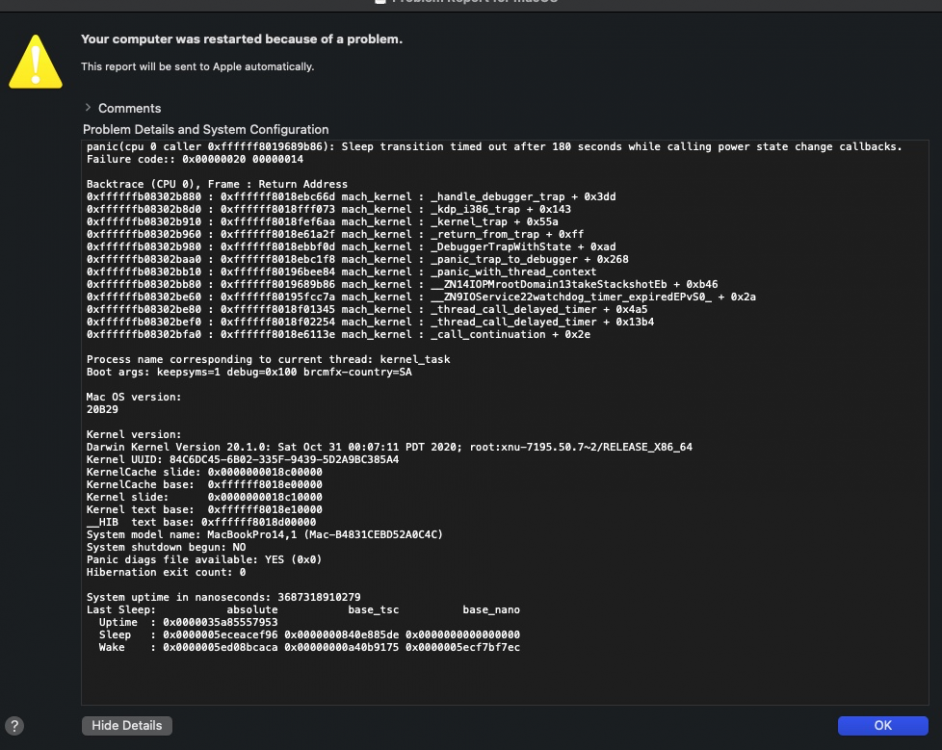Click the 'panic(cpu 0 caller' line in report
The width and height of the screenshot is (942, 750).
click(x=494, y=147)
